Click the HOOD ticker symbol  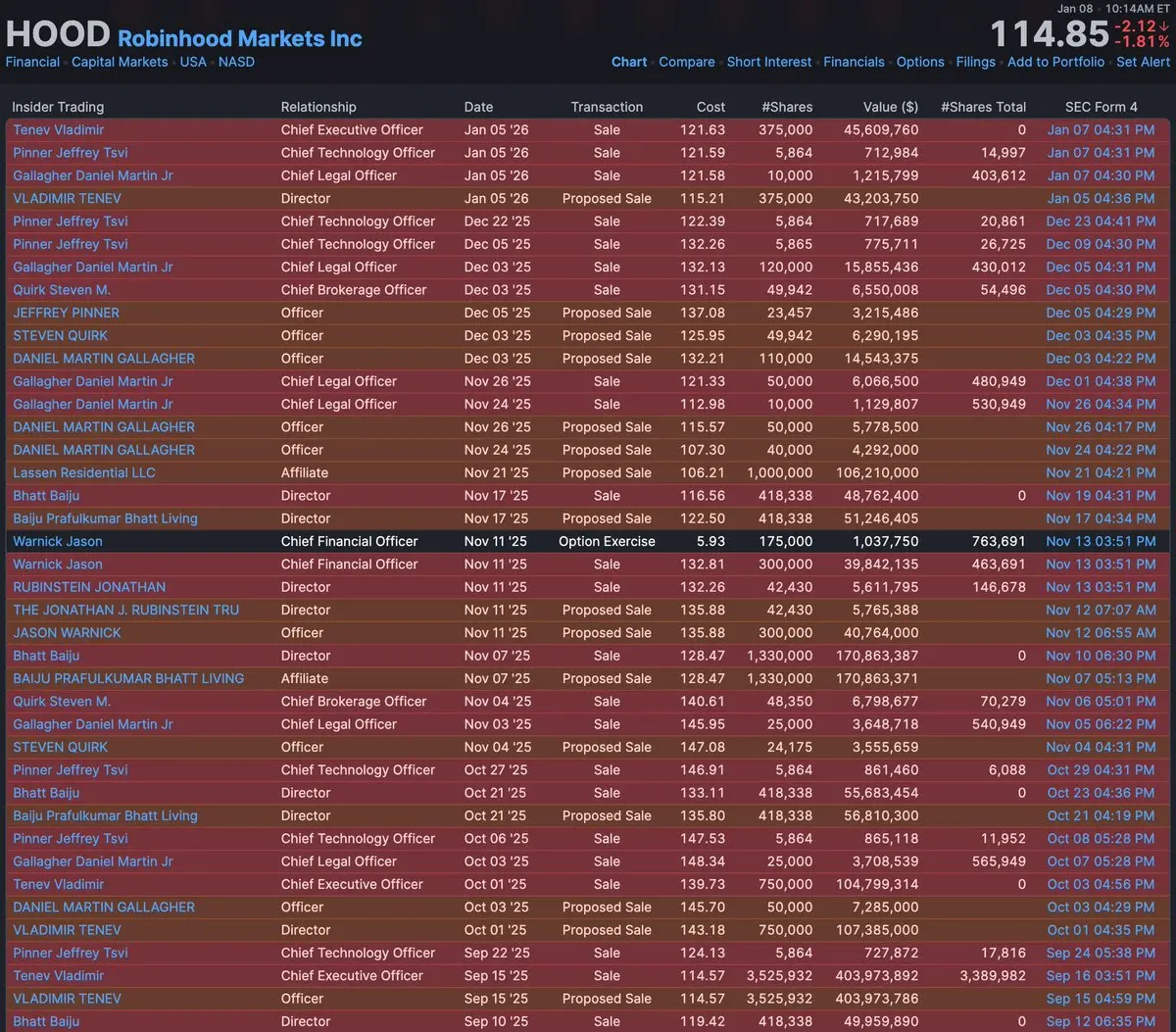[58, 34]
